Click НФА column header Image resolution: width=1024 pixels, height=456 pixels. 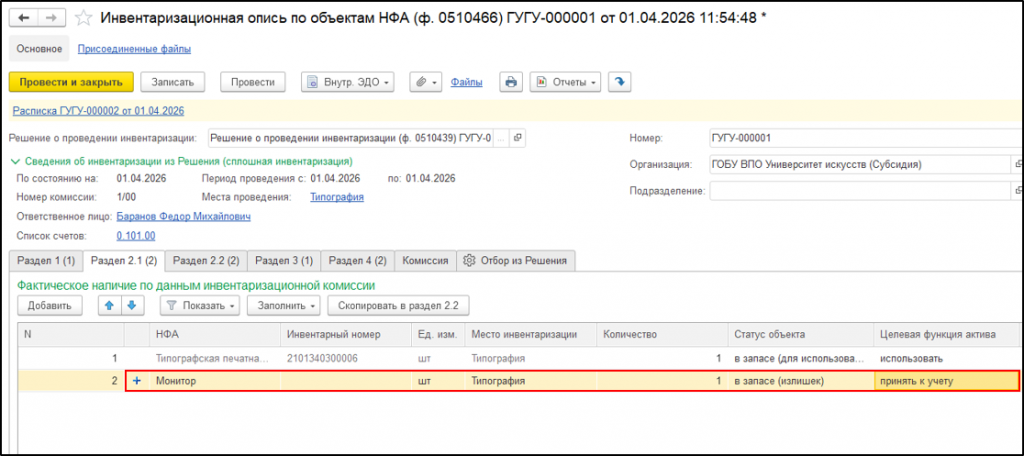(x=216, y=334)
